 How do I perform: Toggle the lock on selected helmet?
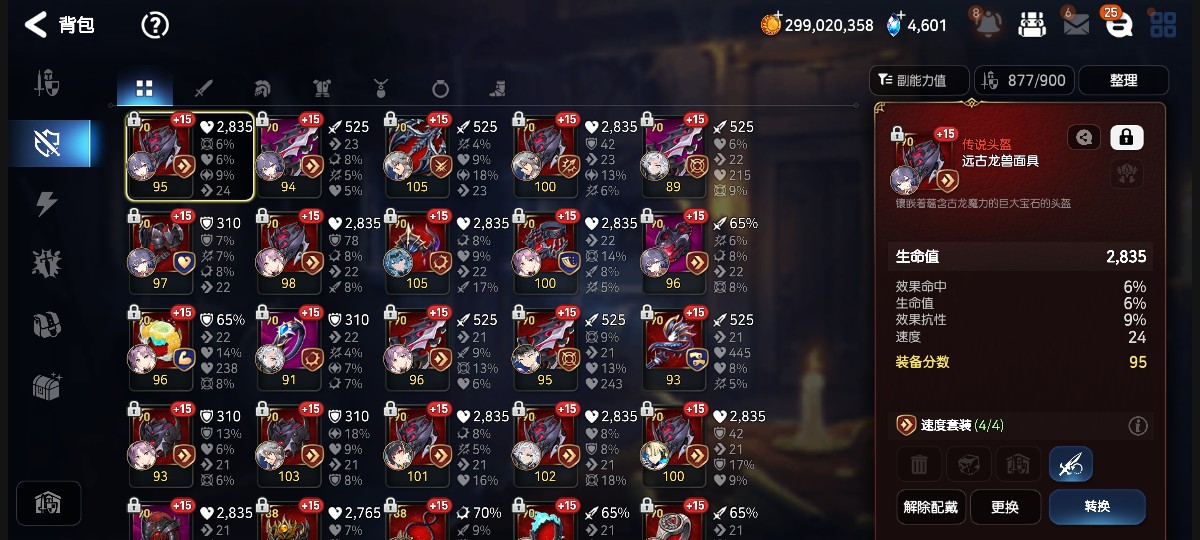pyautogui.click(x=1127, y=137)
